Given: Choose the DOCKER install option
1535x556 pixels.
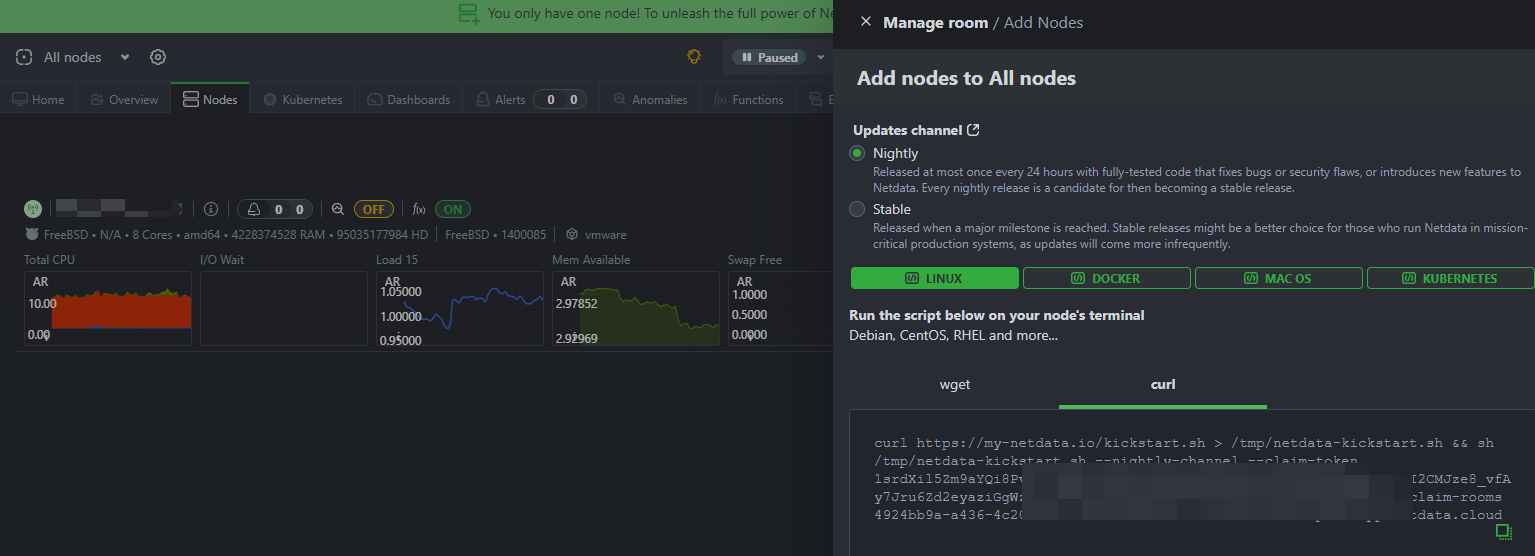Looking at the screenshot, I should 1106,278.
